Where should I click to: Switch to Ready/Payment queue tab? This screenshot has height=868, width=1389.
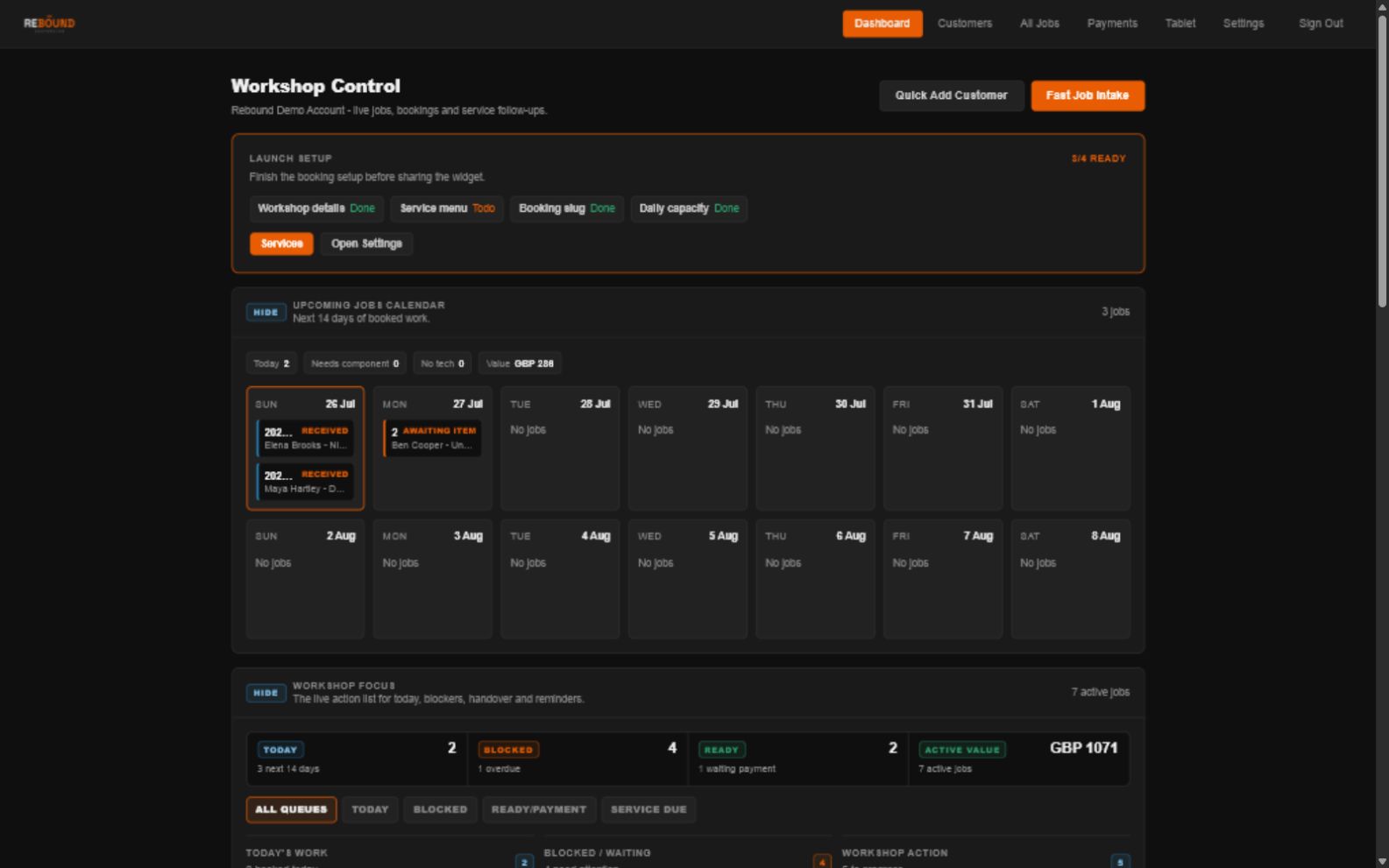coord(539,809)
